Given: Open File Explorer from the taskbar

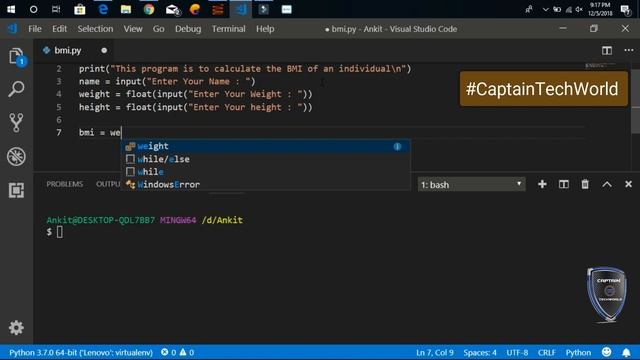Looking at the screenshot, I should (x=126, y=9).
